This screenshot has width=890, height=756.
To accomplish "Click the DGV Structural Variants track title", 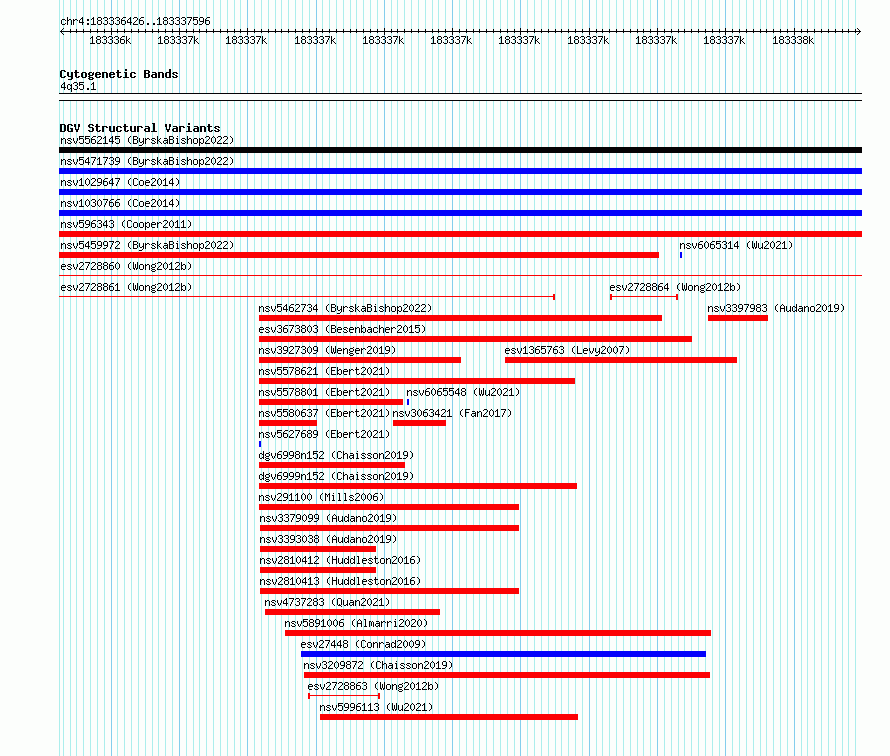I will [x=140, y=128].
